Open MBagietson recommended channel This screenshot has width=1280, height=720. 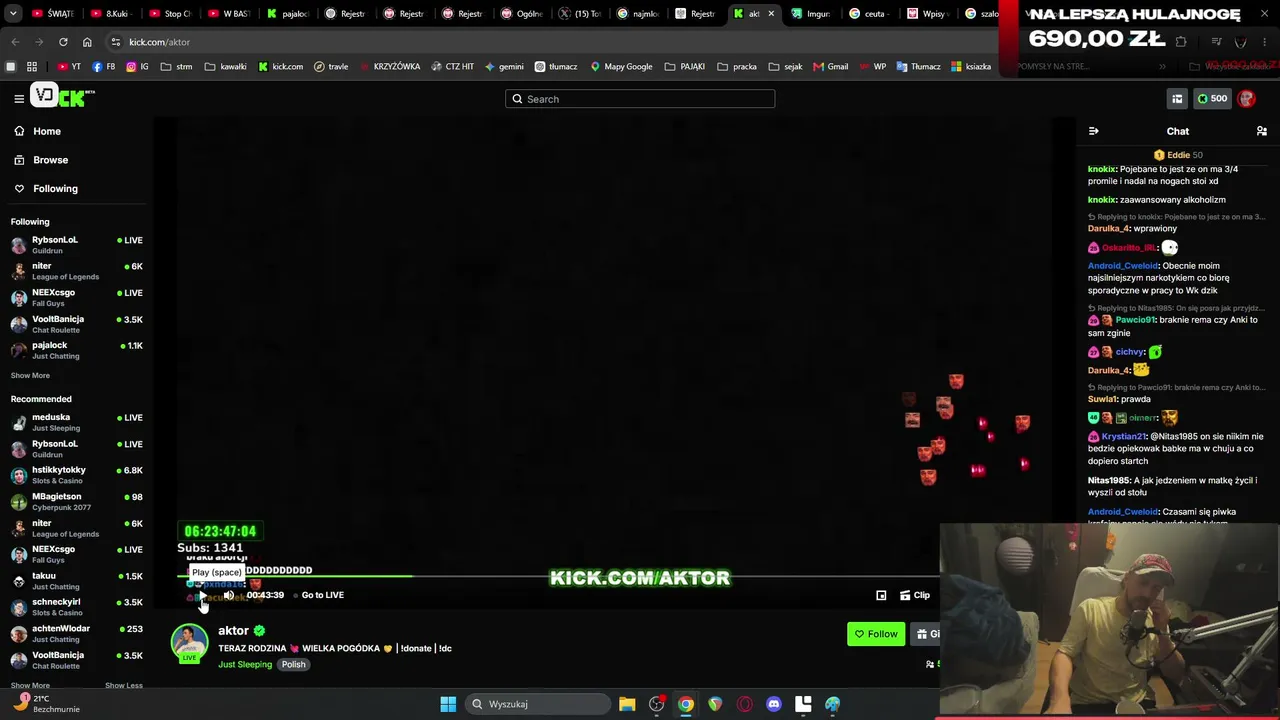77,501
